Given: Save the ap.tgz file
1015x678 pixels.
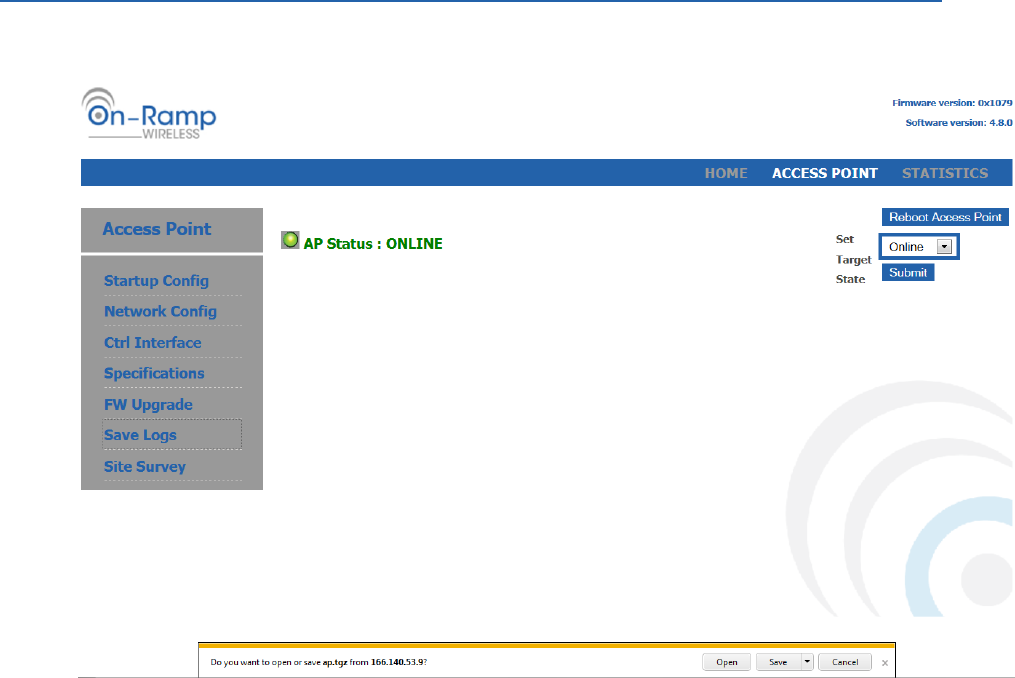Looking at the screenshot, I should 778,662.
